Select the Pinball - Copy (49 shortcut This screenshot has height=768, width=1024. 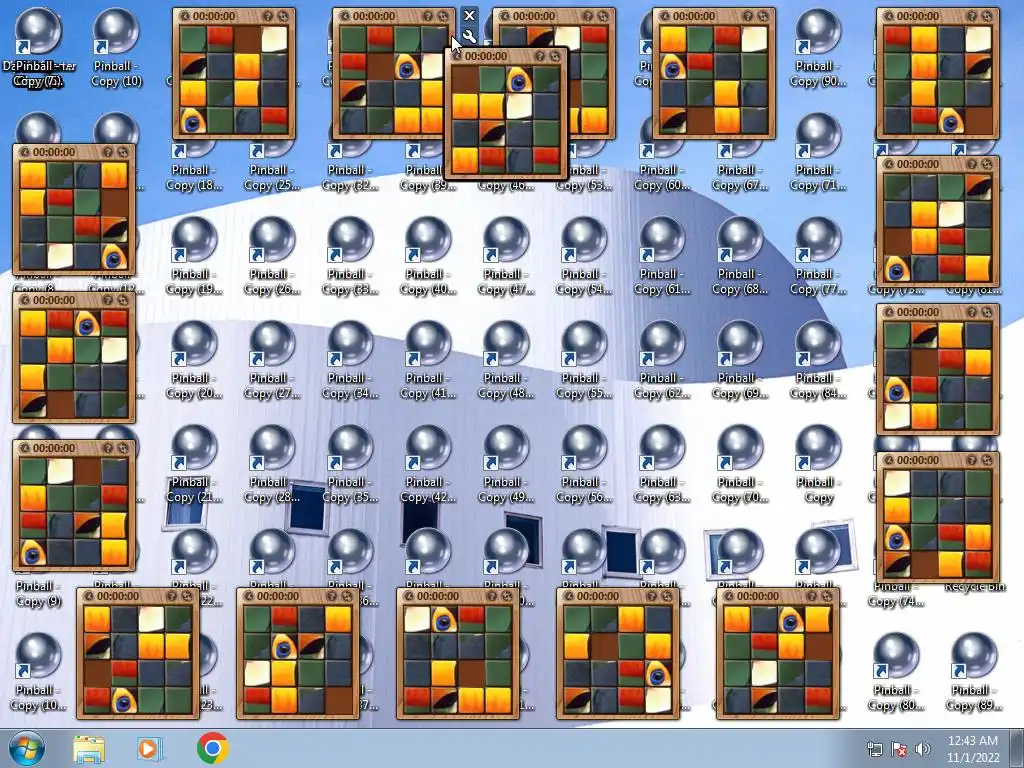pos(505,464)
